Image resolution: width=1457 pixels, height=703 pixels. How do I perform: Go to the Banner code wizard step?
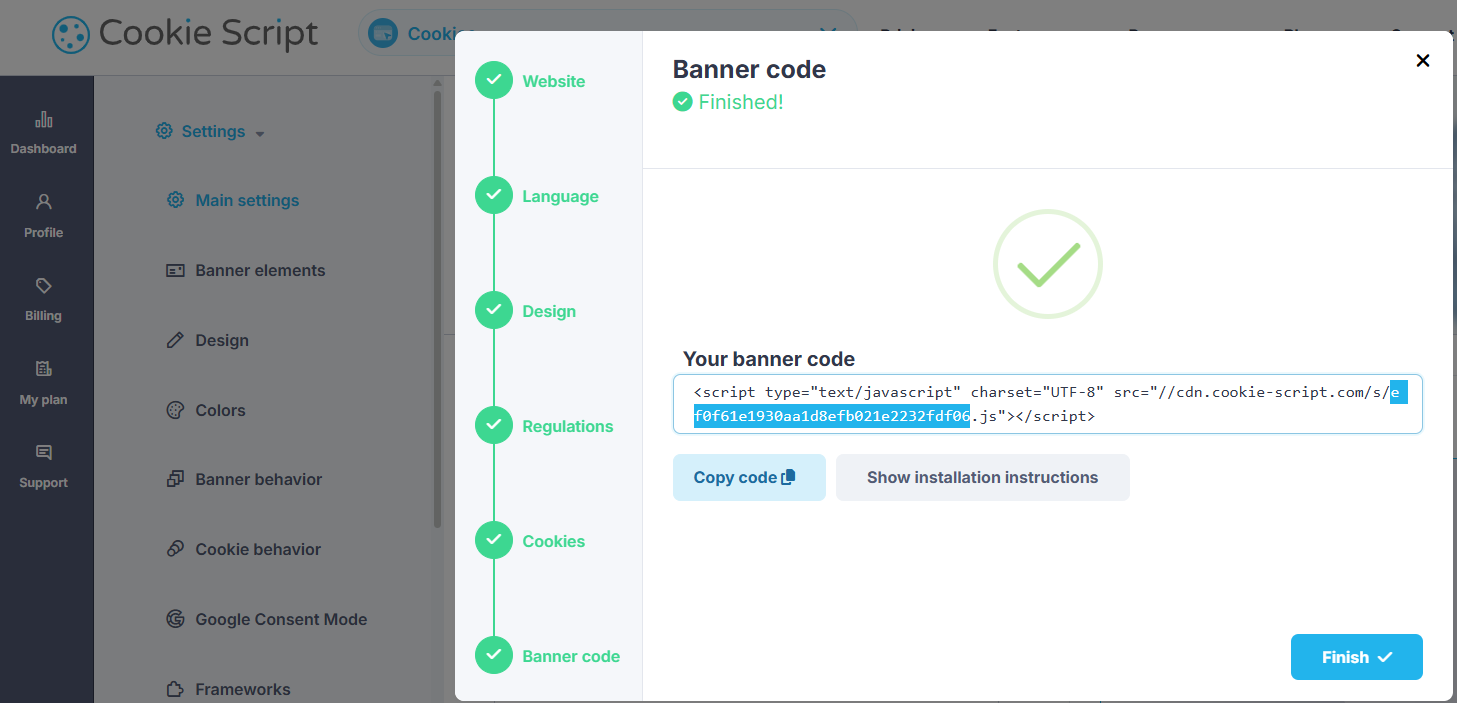point(571,656)
